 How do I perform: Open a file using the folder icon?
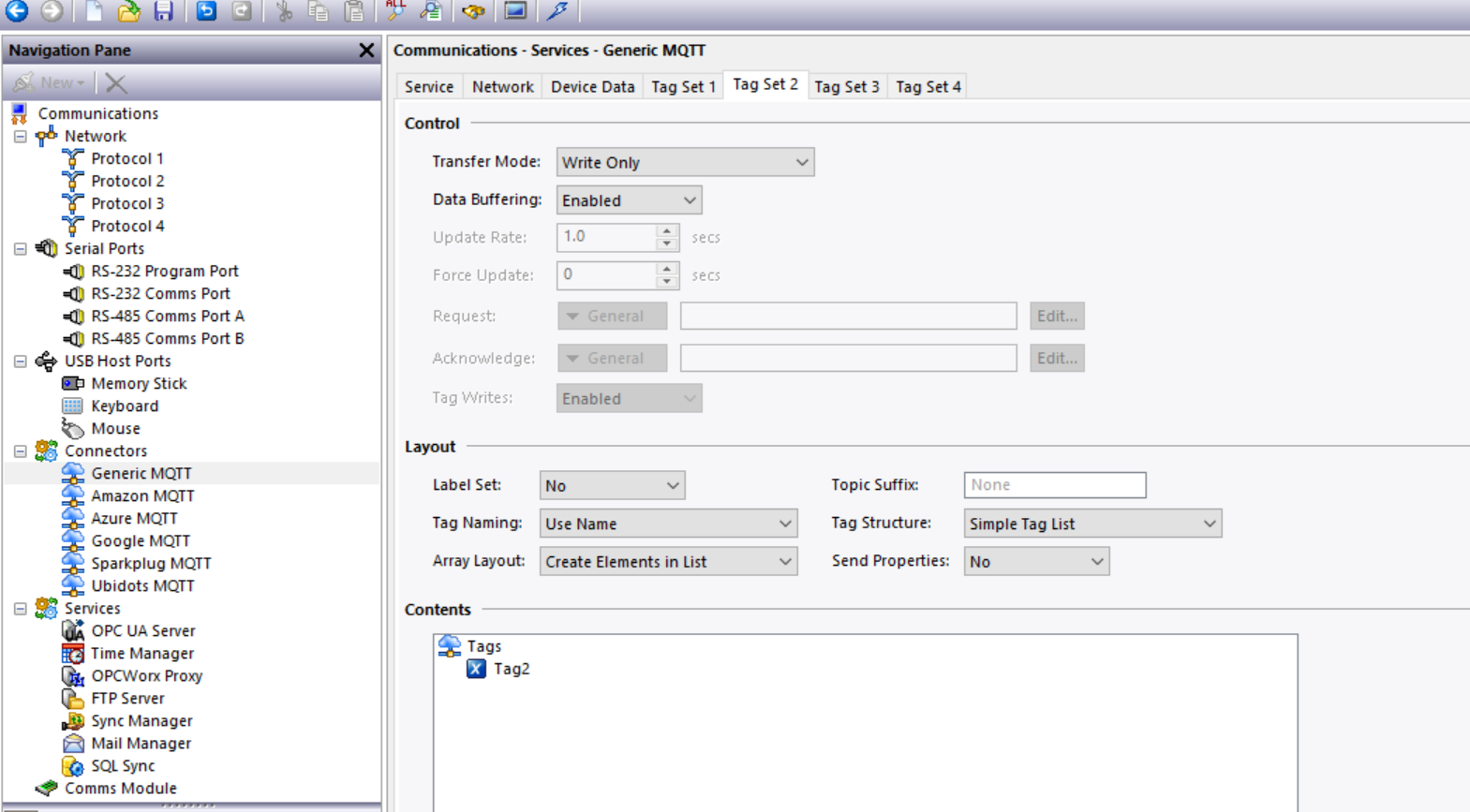pyautogui.click(x=129, y=10)
